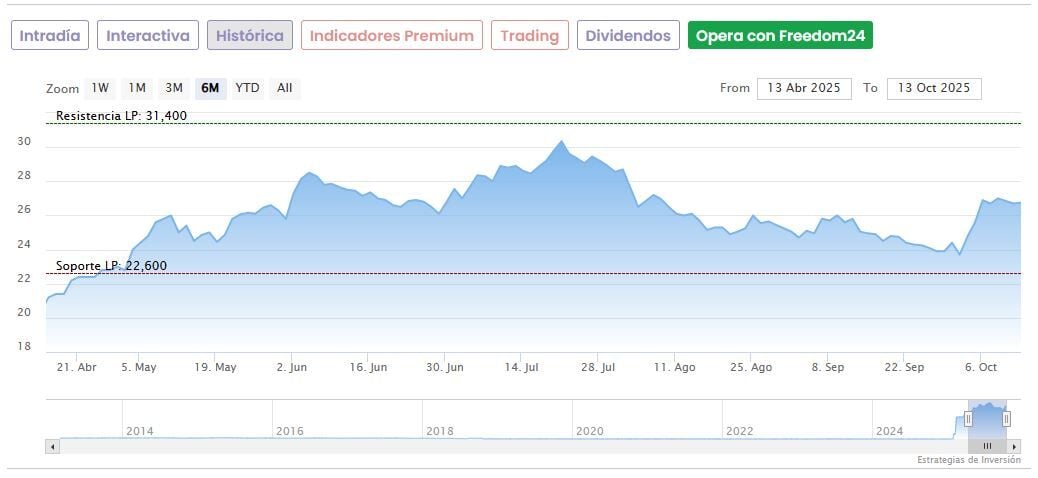1038x478 pixels.
Task: Go to the Trading section
Action: tap(529, 36)
